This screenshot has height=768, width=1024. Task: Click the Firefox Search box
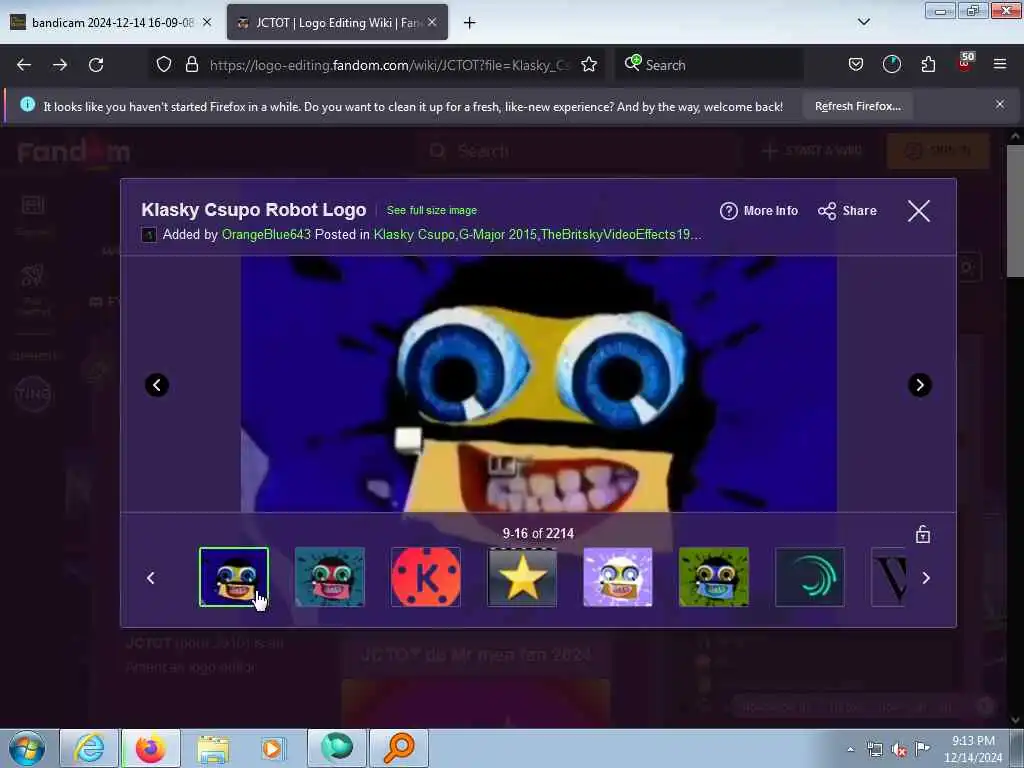pyautogui.click(x=709, y=65)
